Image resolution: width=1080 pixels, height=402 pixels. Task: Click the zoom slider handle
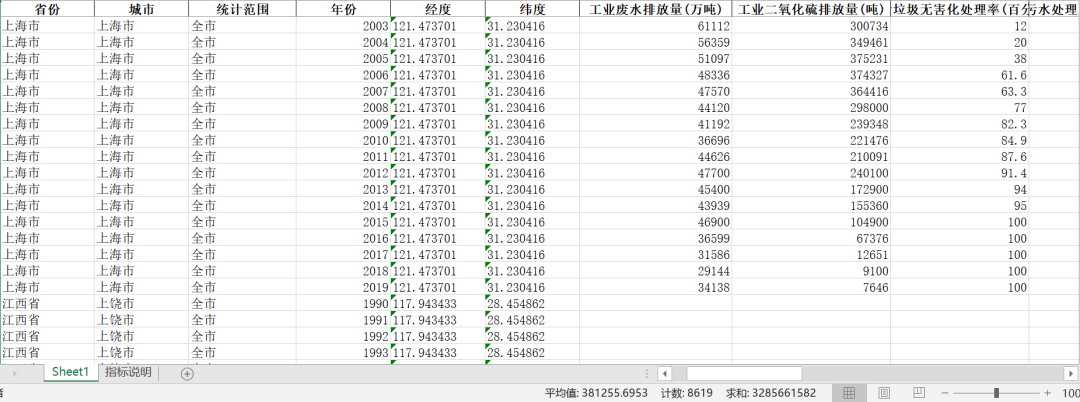(997, 393)
